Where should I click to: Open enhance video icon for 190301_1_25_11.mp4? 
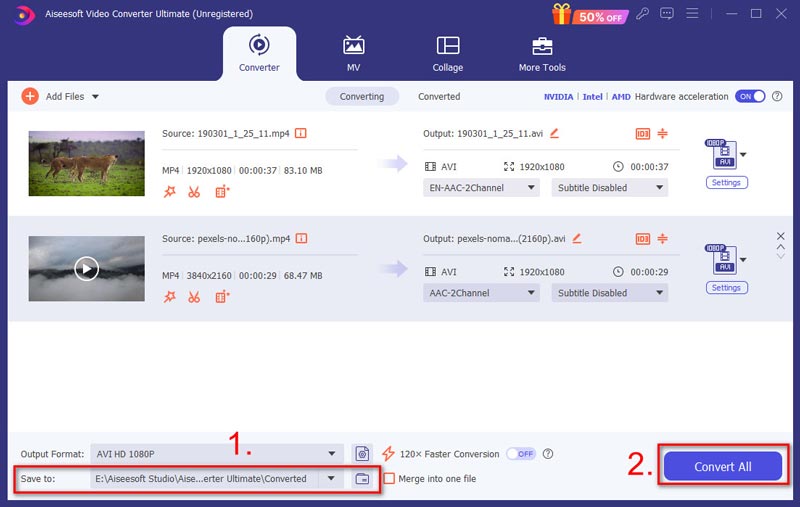[222, 192]
